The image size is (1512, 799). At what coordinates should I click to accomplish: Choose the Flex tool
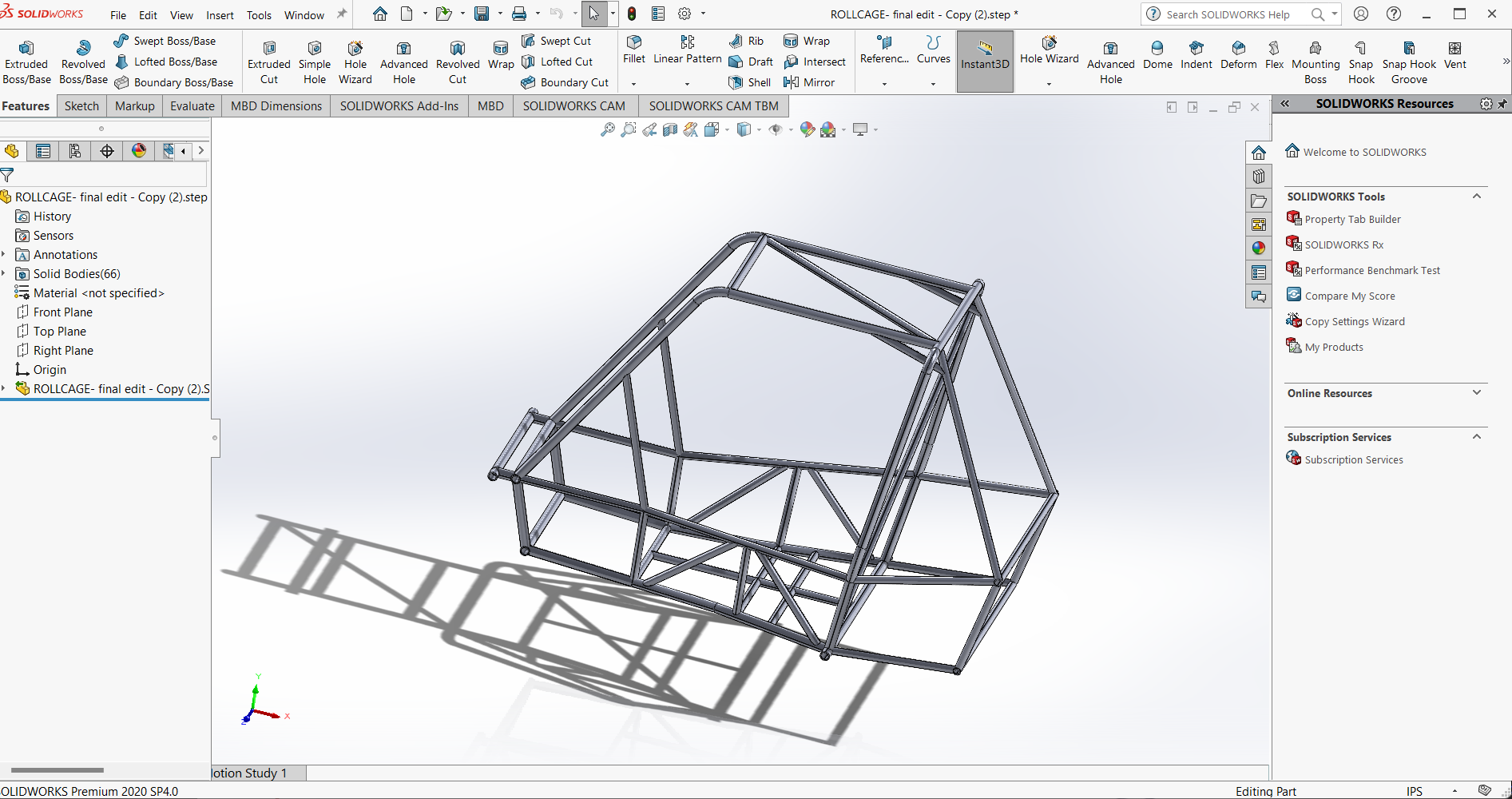click(1274, 55)
